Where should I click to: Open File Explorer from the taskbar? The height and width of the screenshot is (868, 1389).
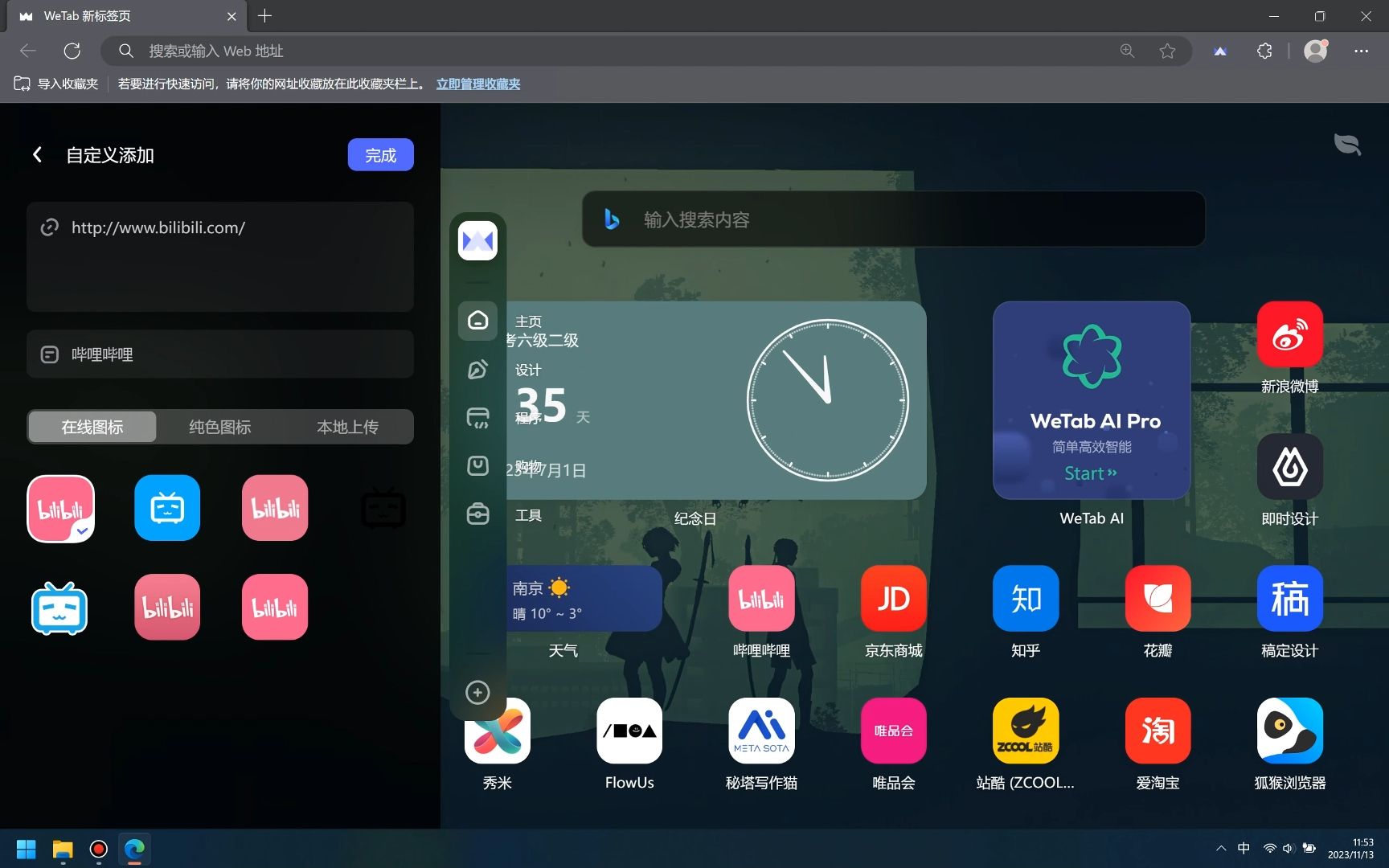[x=63, y=849]
